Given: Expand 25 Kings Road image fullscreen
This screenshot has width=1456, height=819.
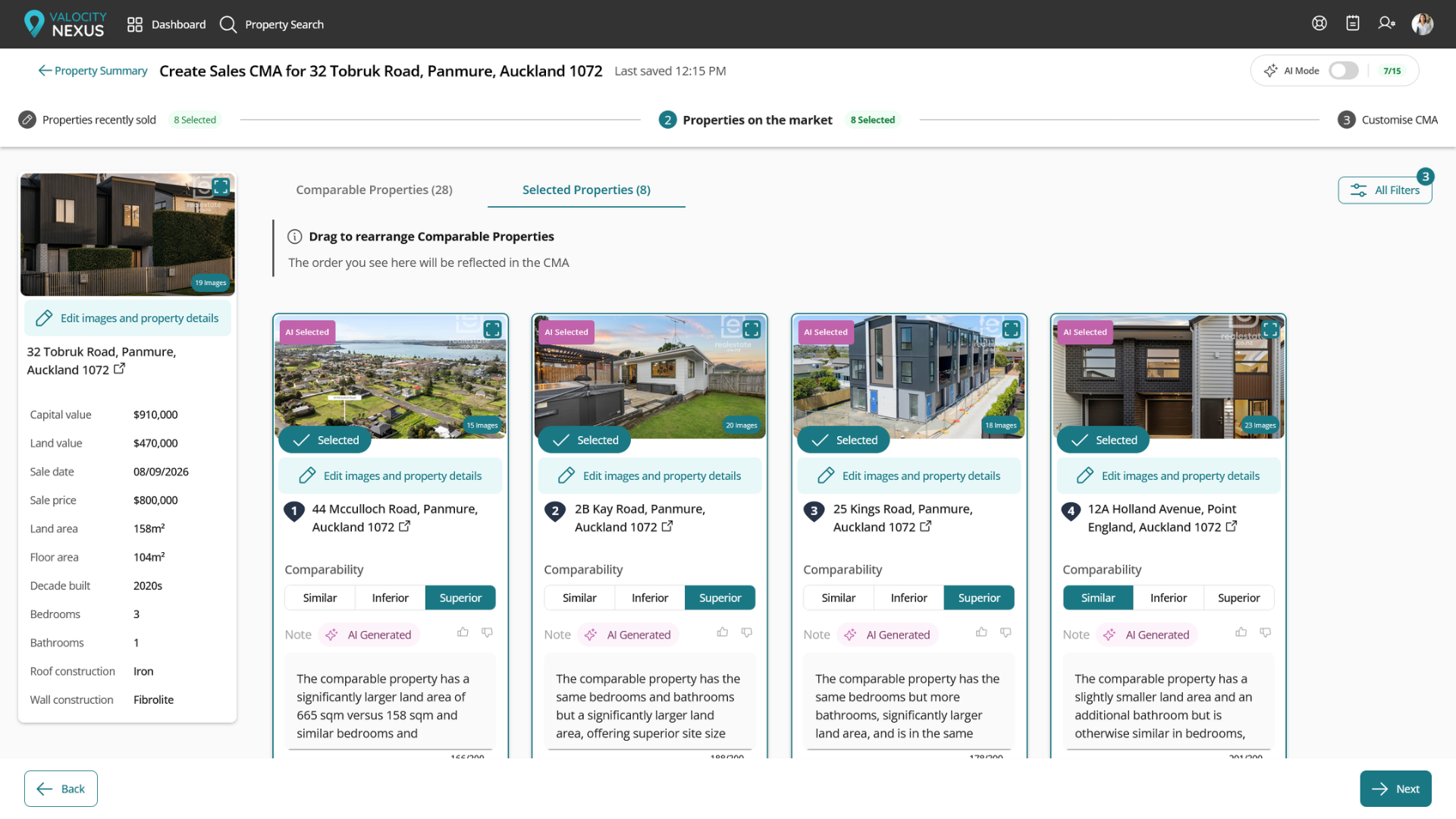Looking at the screenshot, I should [x=1012, y=329].
